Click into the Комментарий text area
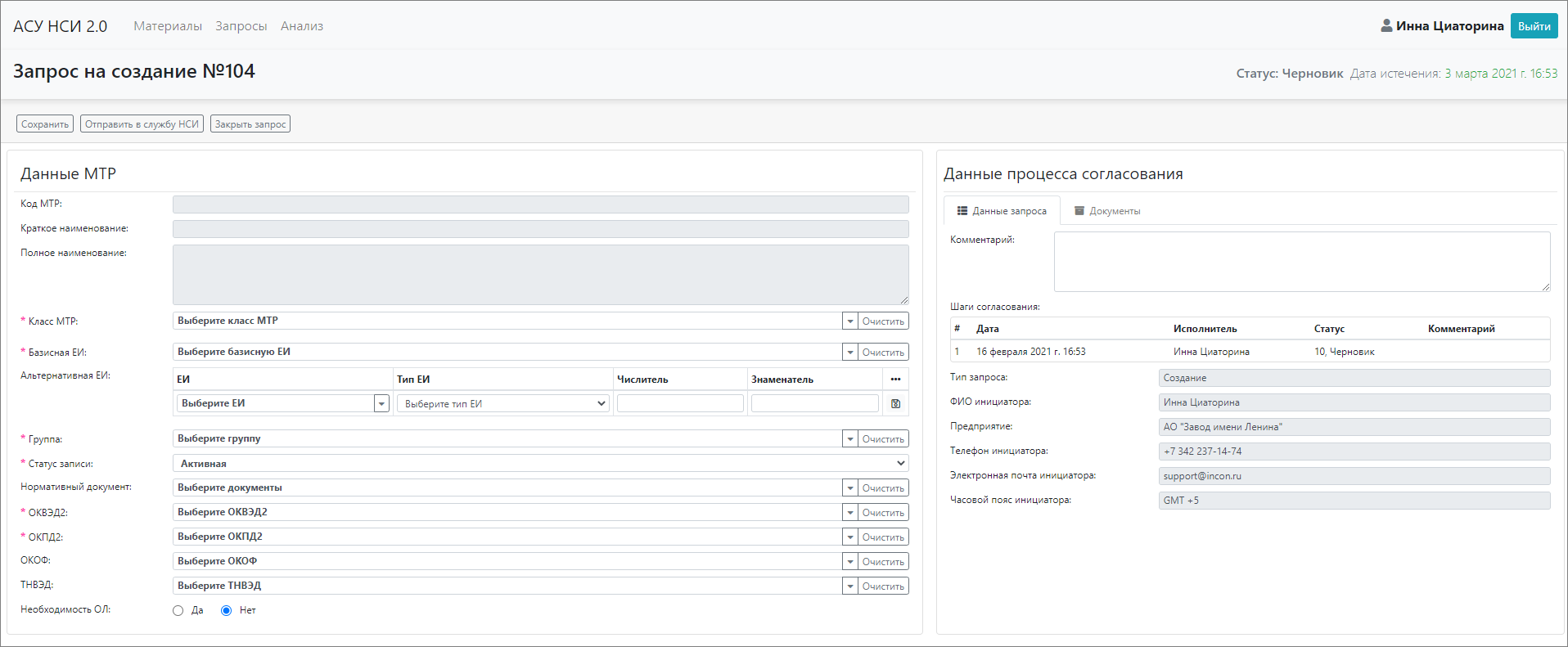Viewport: 1568px width, 647px height. coord(1301,262)
